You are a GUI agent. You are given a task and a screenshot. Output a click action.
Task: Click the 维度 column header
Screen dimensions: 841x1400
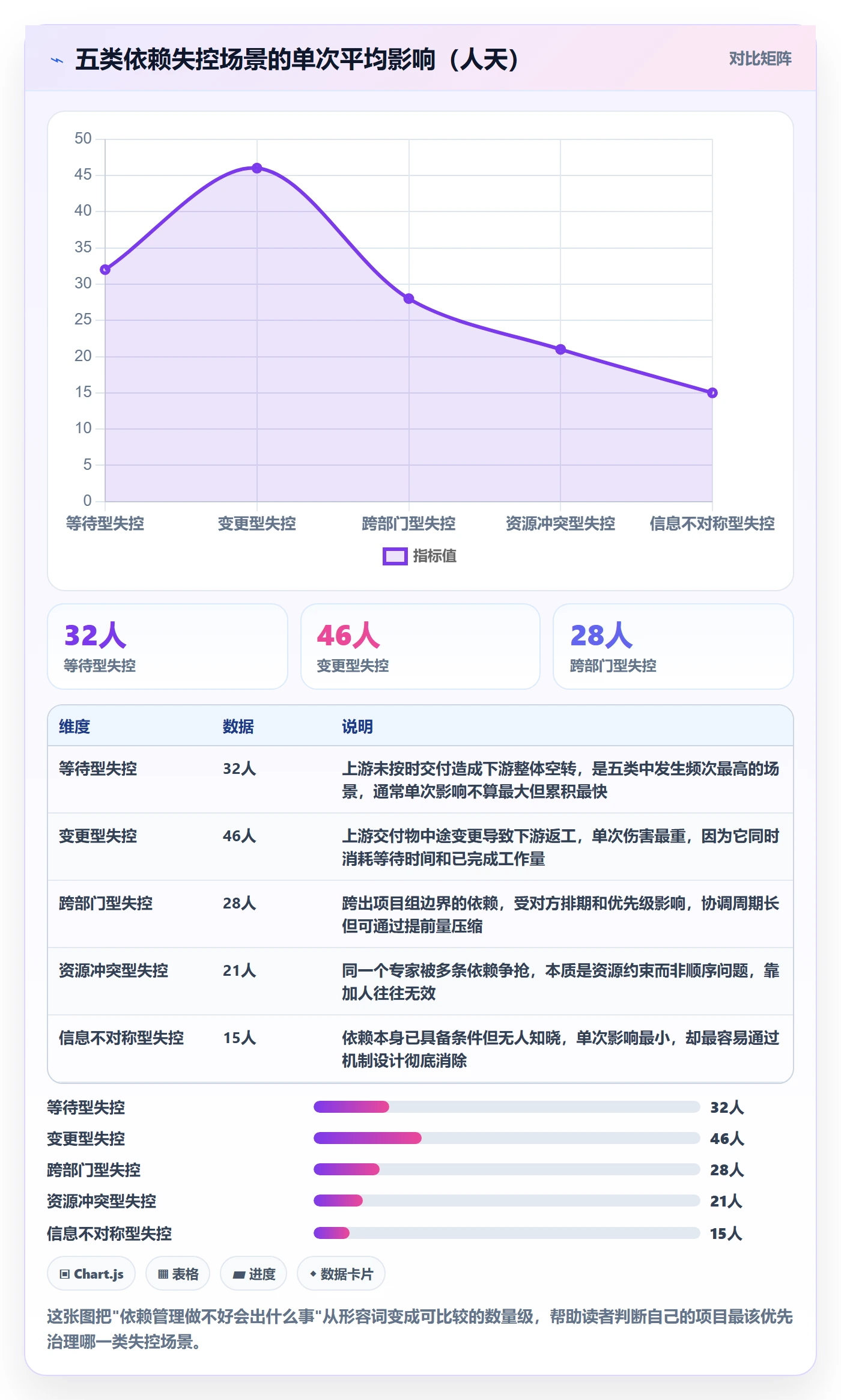74,726
